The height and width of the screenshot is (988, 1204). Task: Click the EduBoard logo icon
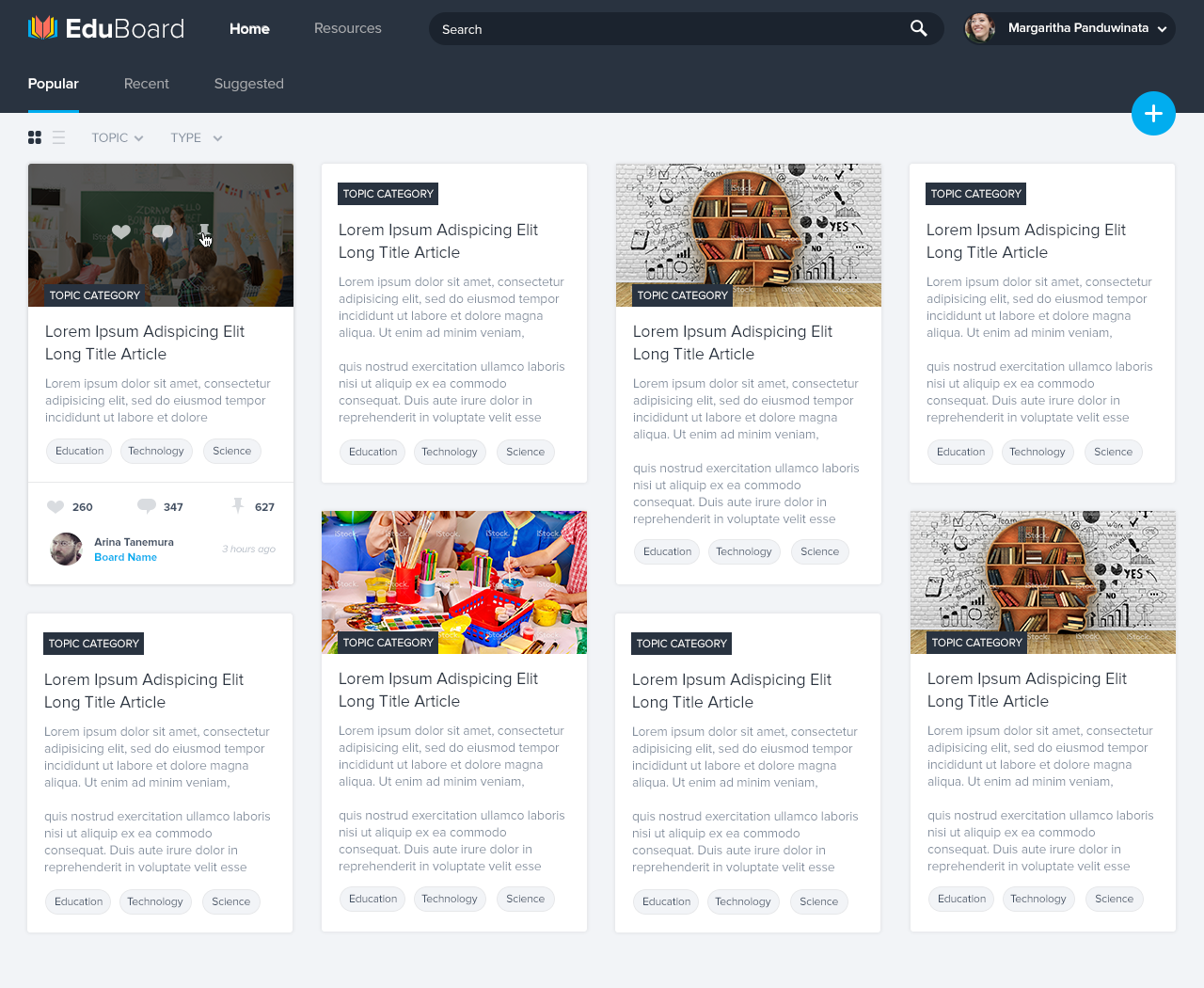(x=43, y=28)
